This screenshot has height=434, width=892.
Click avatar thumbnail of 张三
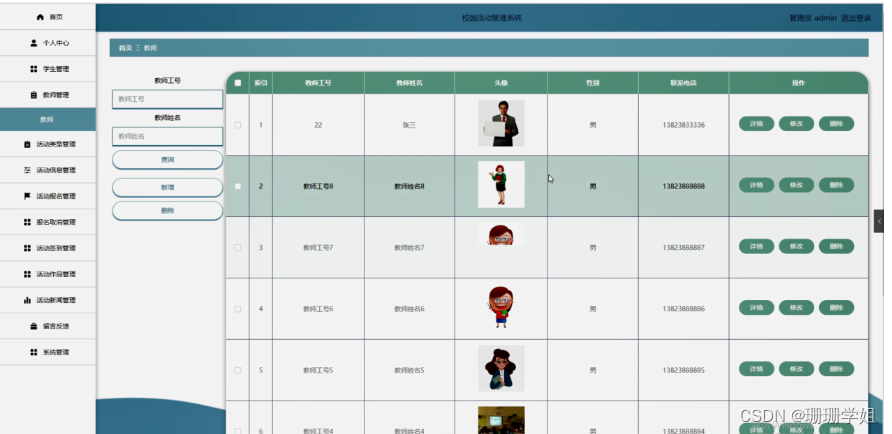[x=501, y=123]
